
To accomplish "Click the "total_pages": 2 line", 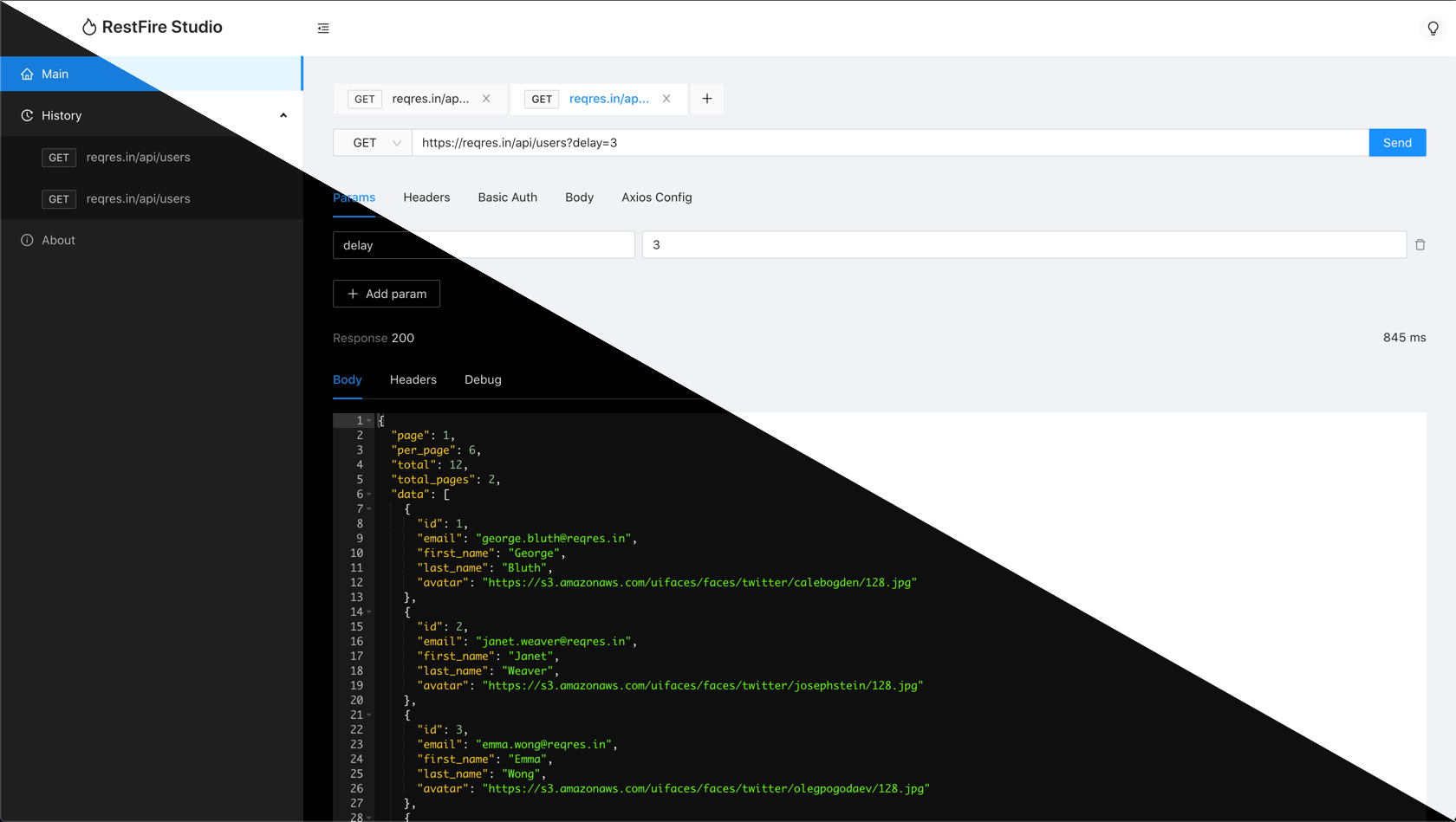I will pyautogui.click(x=445, y=480).
